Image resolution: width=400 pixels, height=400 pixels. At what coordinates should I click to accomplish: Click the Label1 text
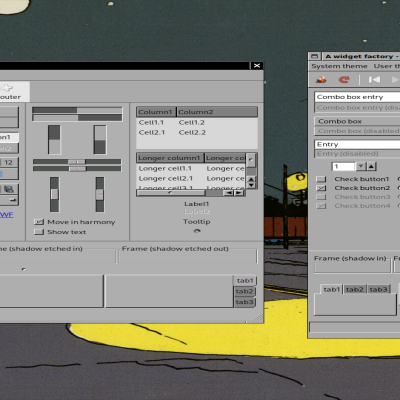coord(197,204)
